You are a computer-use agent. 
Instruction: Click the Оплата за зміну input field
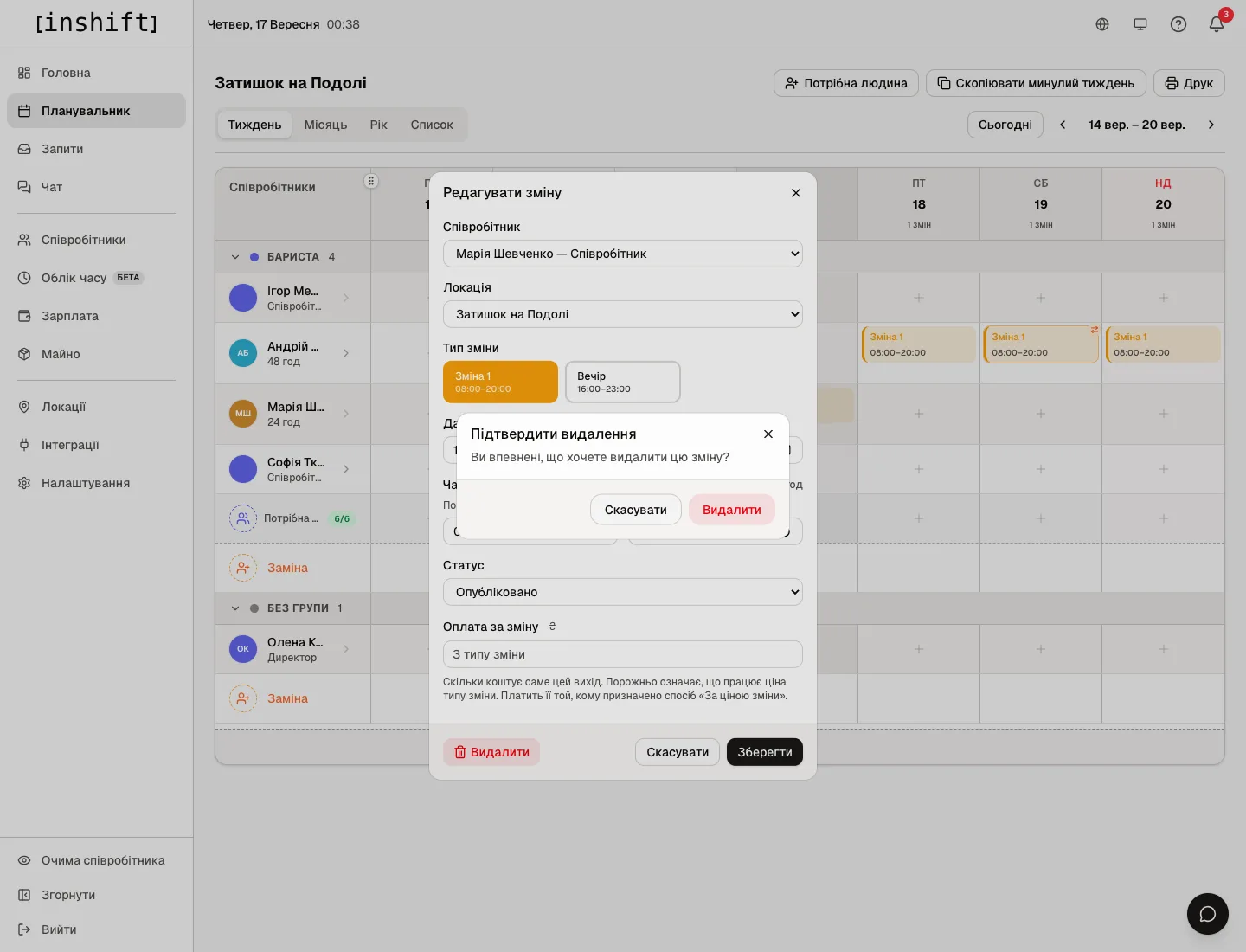623,654
